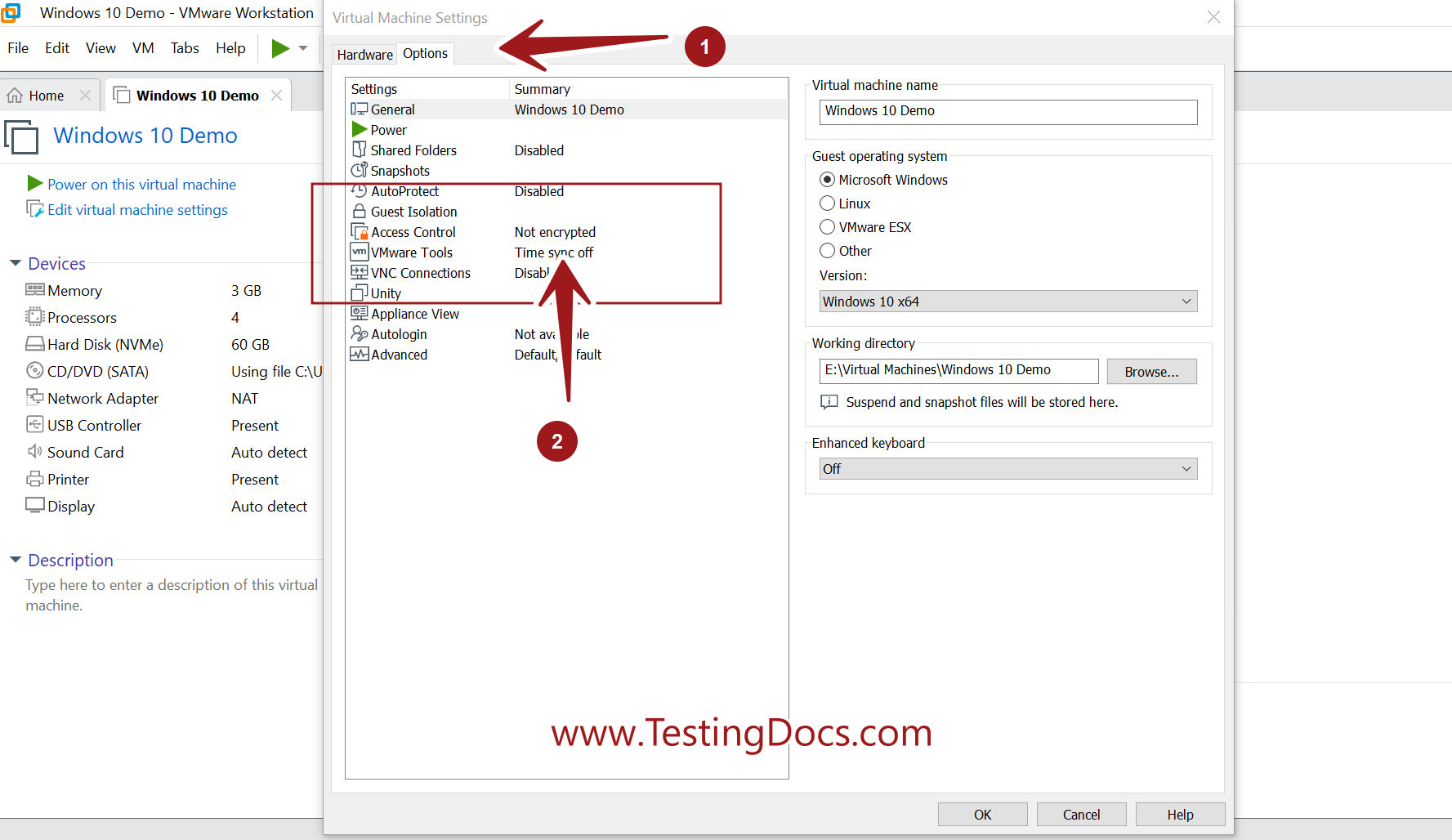Click the Sound Card icon in Devices
1452x840 pixels.
(34, 452)
